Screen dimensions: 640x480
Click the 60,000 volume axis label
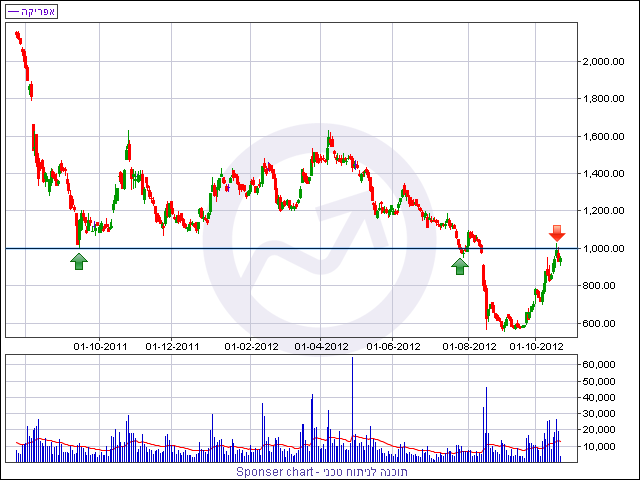tap(599, 364)
